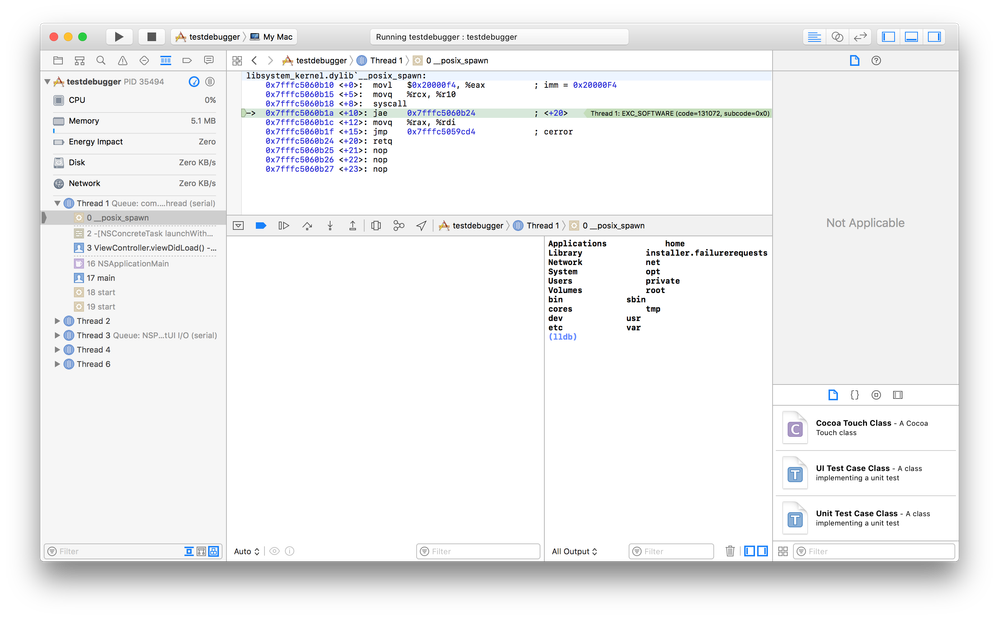Switch to the Quick Help inspector tab
This screenshot has width=999, height=619.
point(876,61)
